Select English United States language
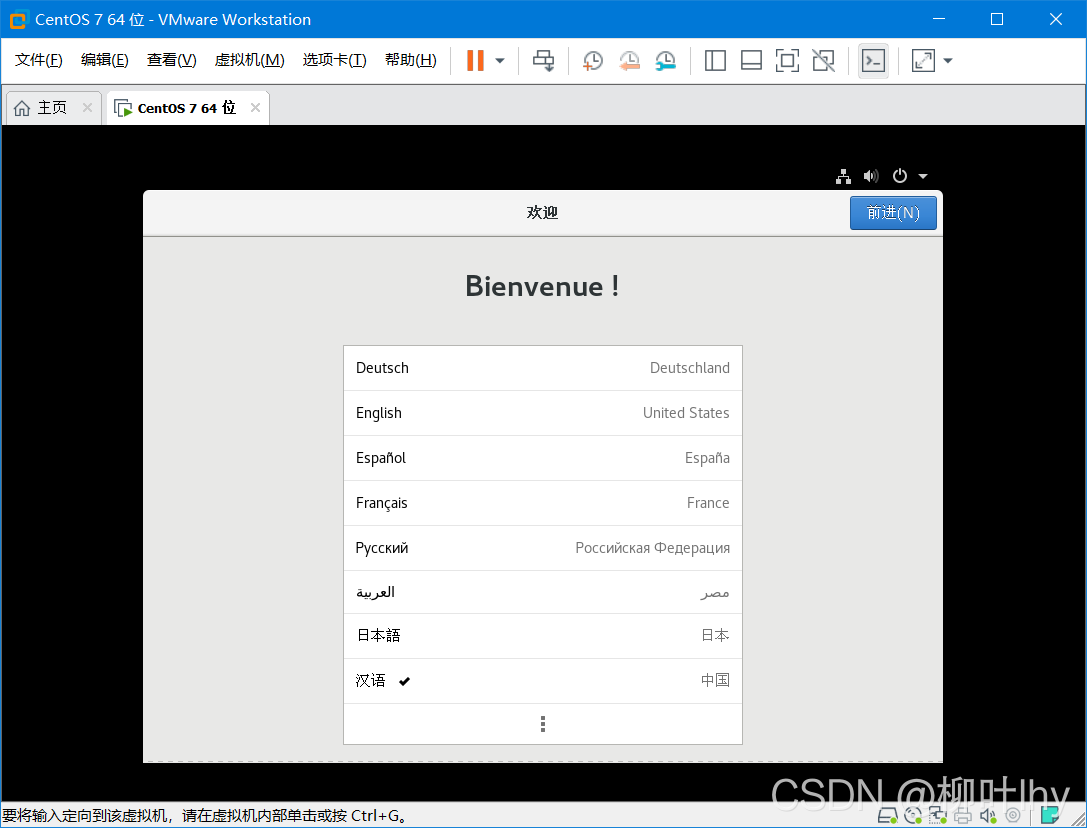Image resolution: width=1087 pixels, height=828 pixels. pyautogui.click(x=543, y=413)
